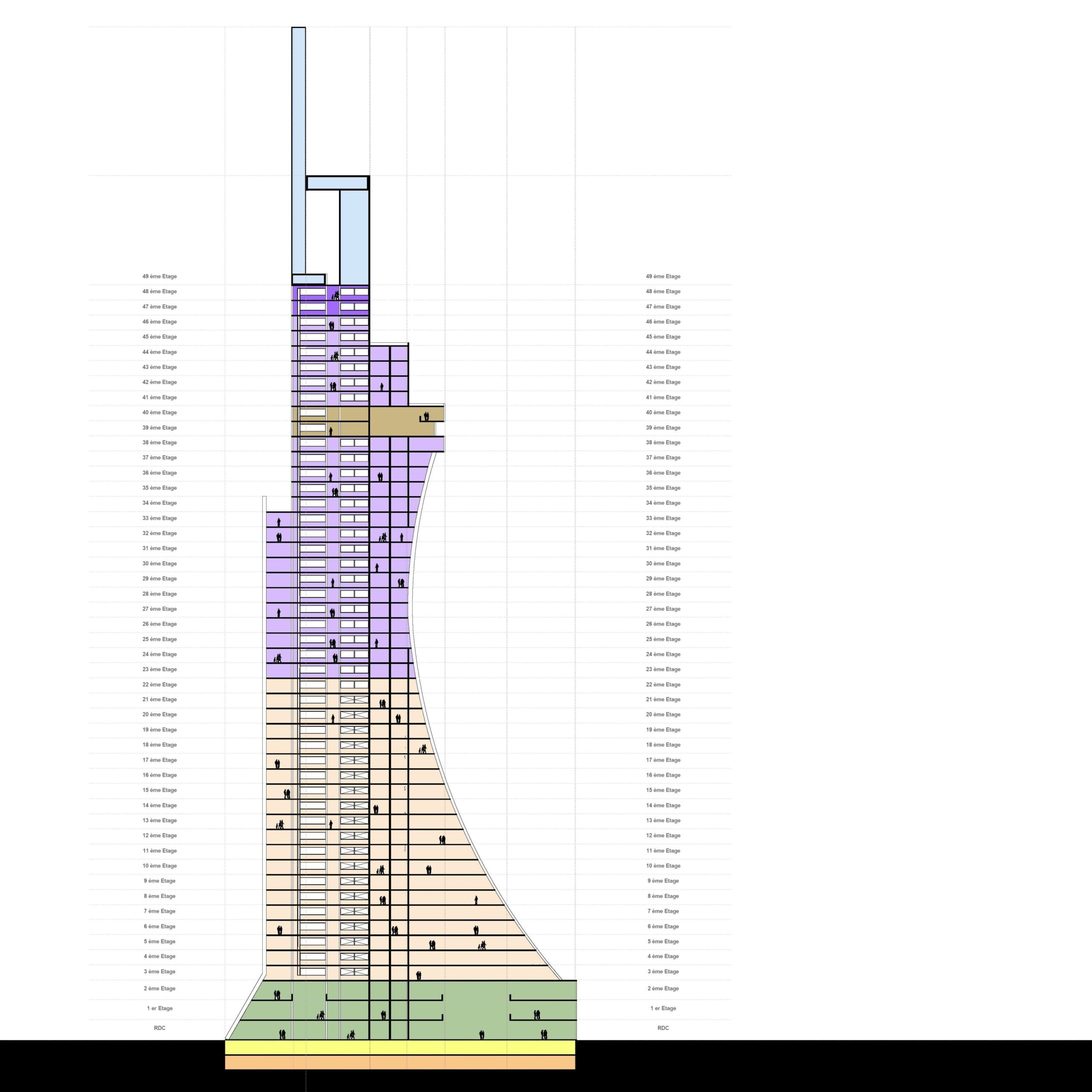Click the left "33 ème Etage" label
This screenshot has height=1092, width=1092.
[160, 518]
